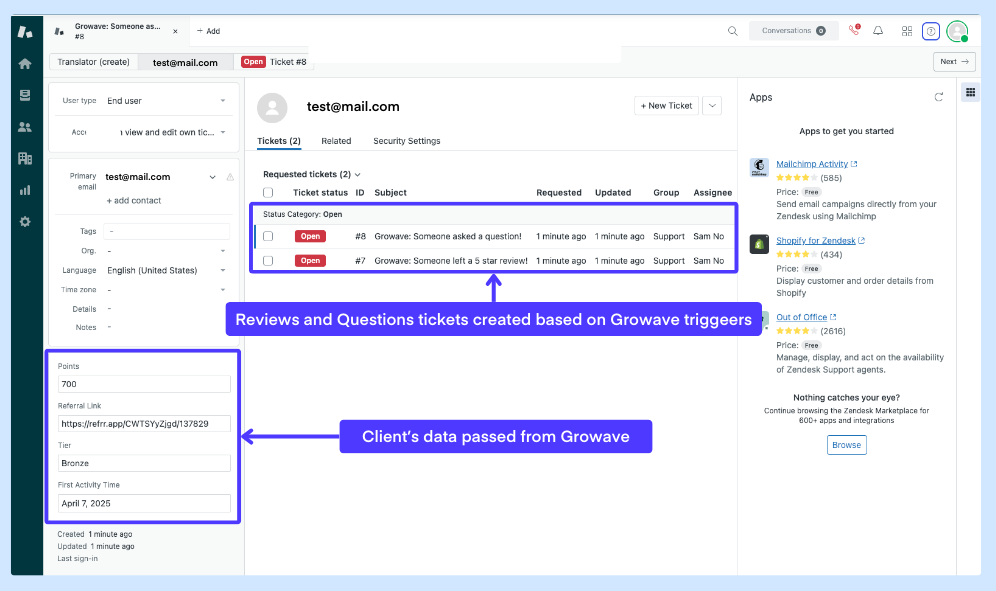
Task: Open the Access dropdown
Action: pos(166,132)
